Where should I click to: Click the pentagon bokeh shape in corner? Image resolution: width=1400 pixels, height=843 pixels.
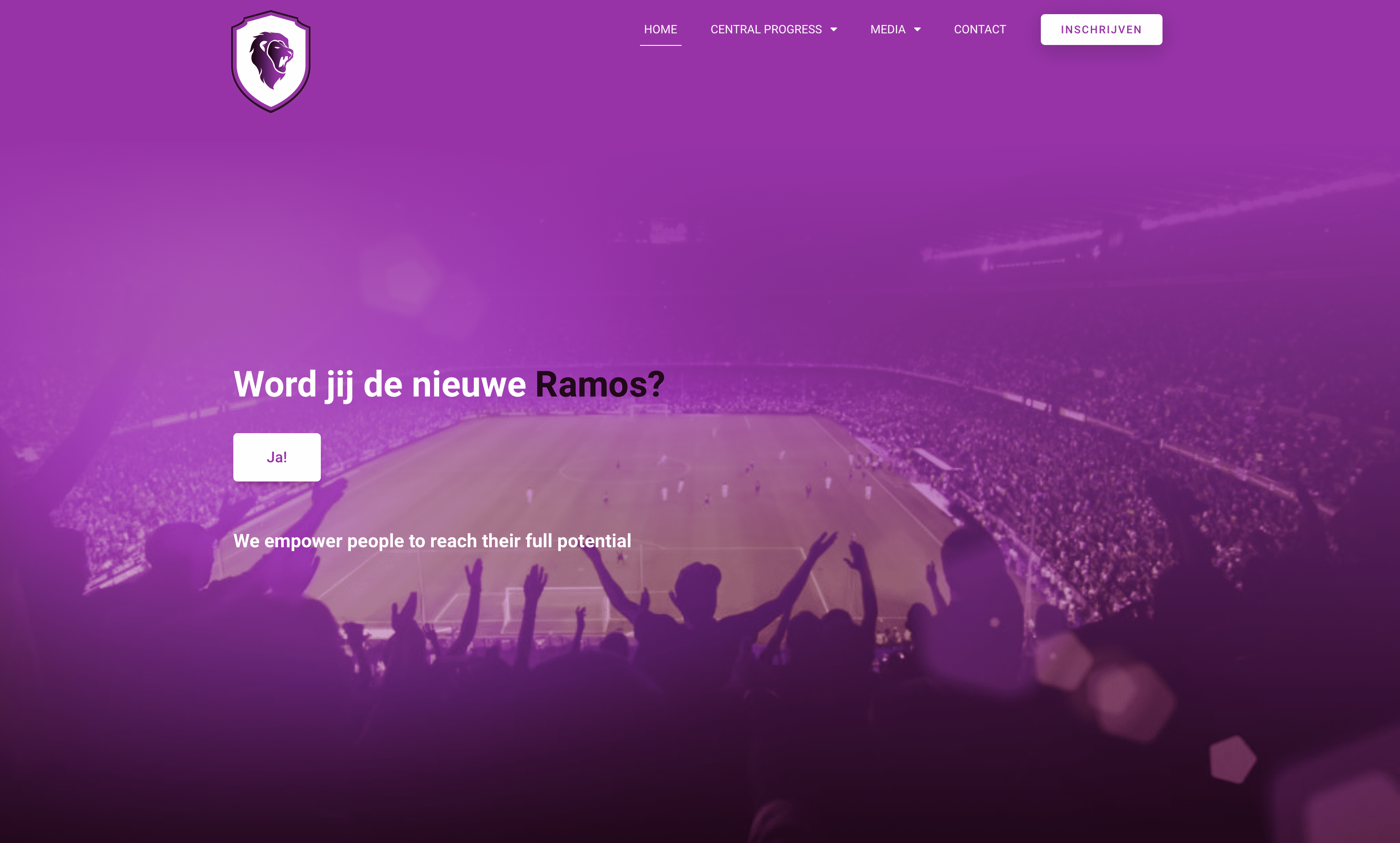1232,760
